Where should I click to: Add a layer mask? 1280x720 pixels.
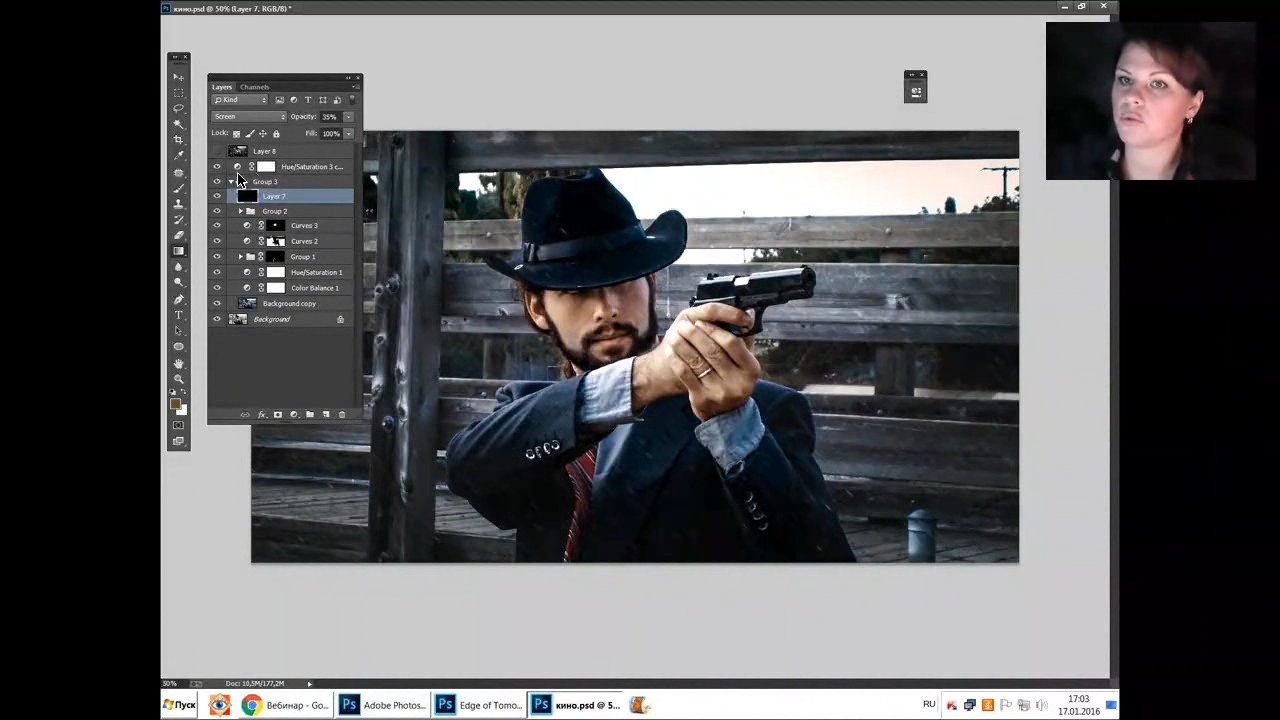[x=278, y=415]
